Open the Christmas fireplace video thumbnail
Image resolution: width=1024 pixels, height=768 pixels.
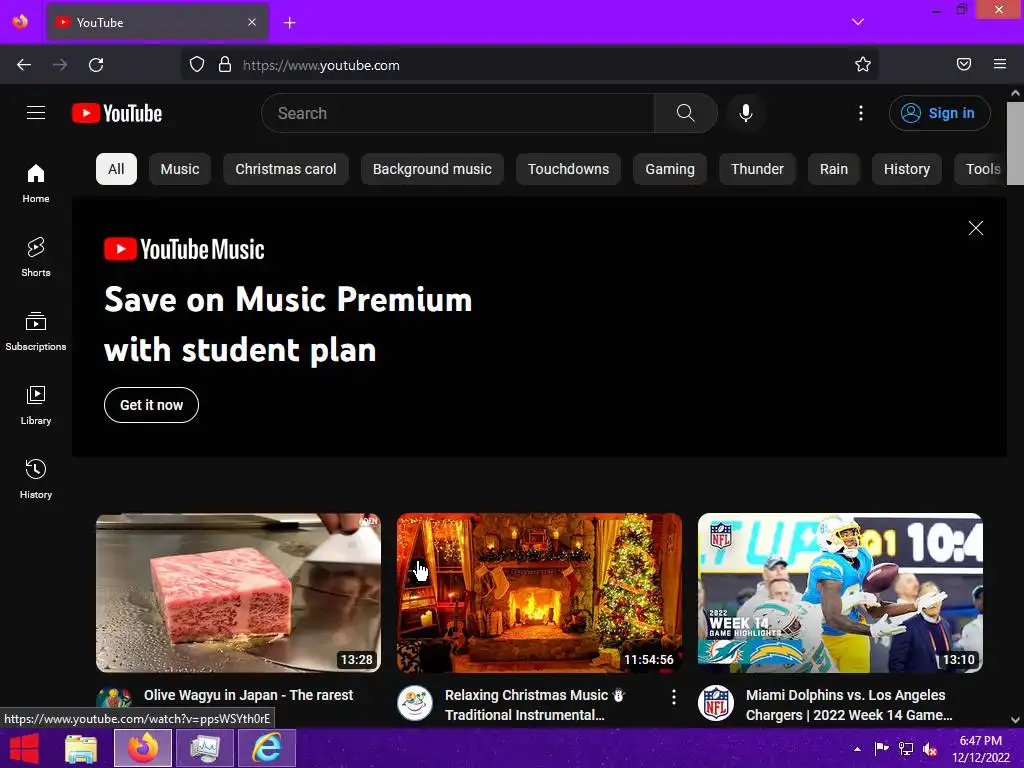(x=539, y=593)
